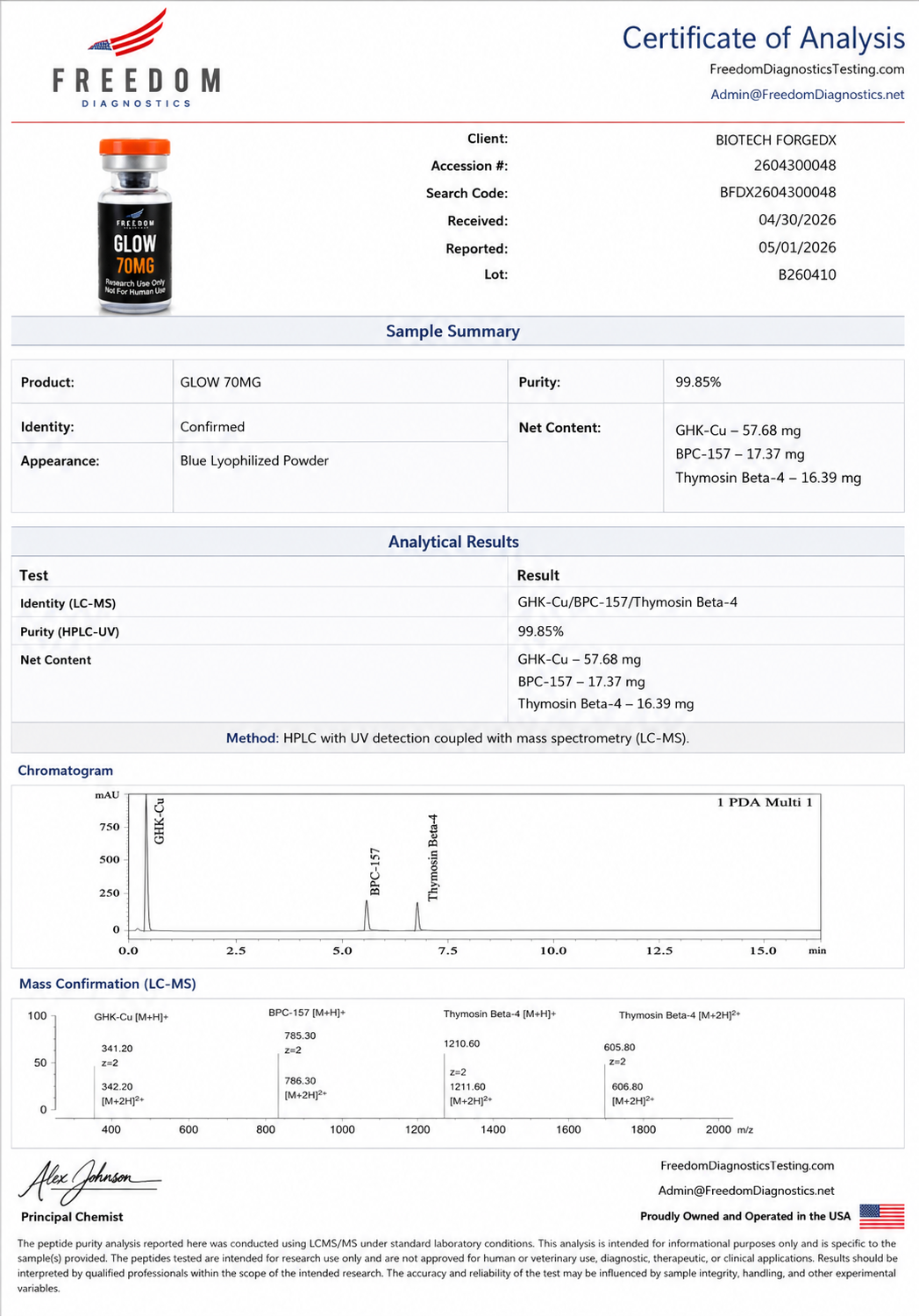The width and height of the screenshot is (919, 1316).
Task: Click product value GLOW 70MG in summary
Action: point(221,382)
